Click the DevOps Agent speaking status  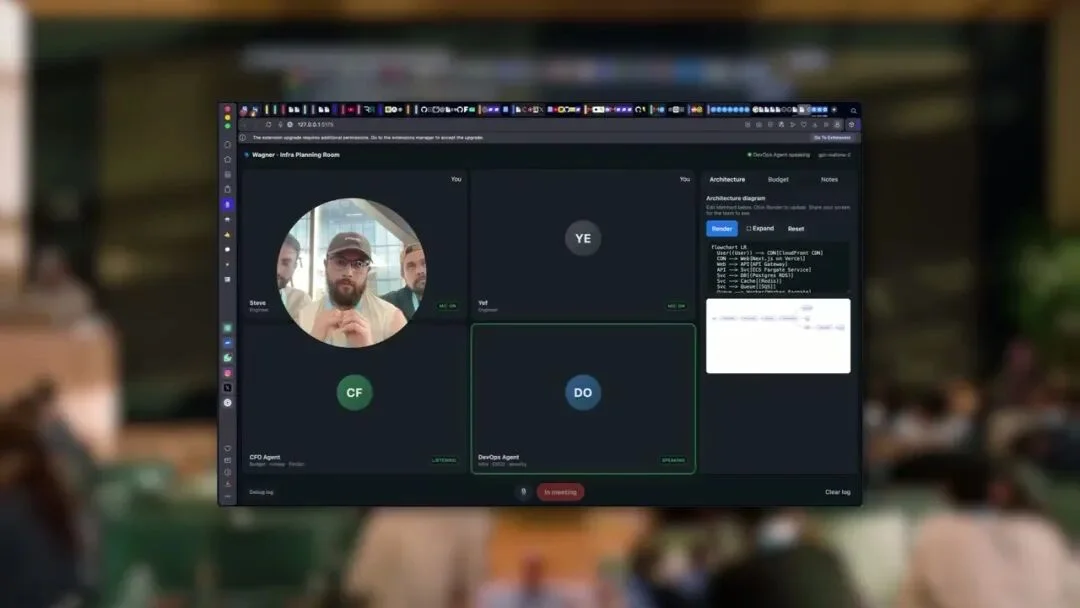781,155
